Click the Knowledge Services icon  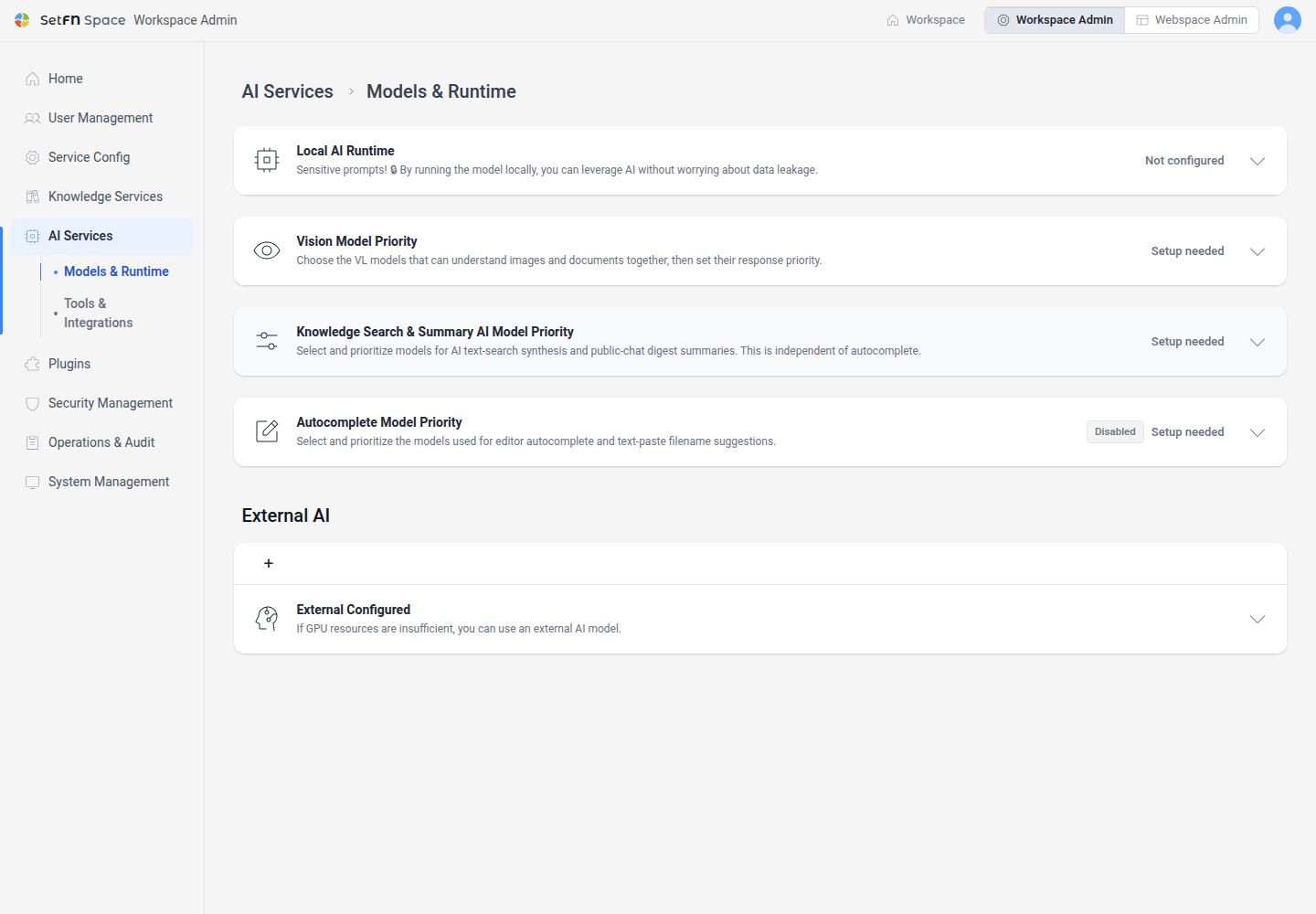(33, 197)
